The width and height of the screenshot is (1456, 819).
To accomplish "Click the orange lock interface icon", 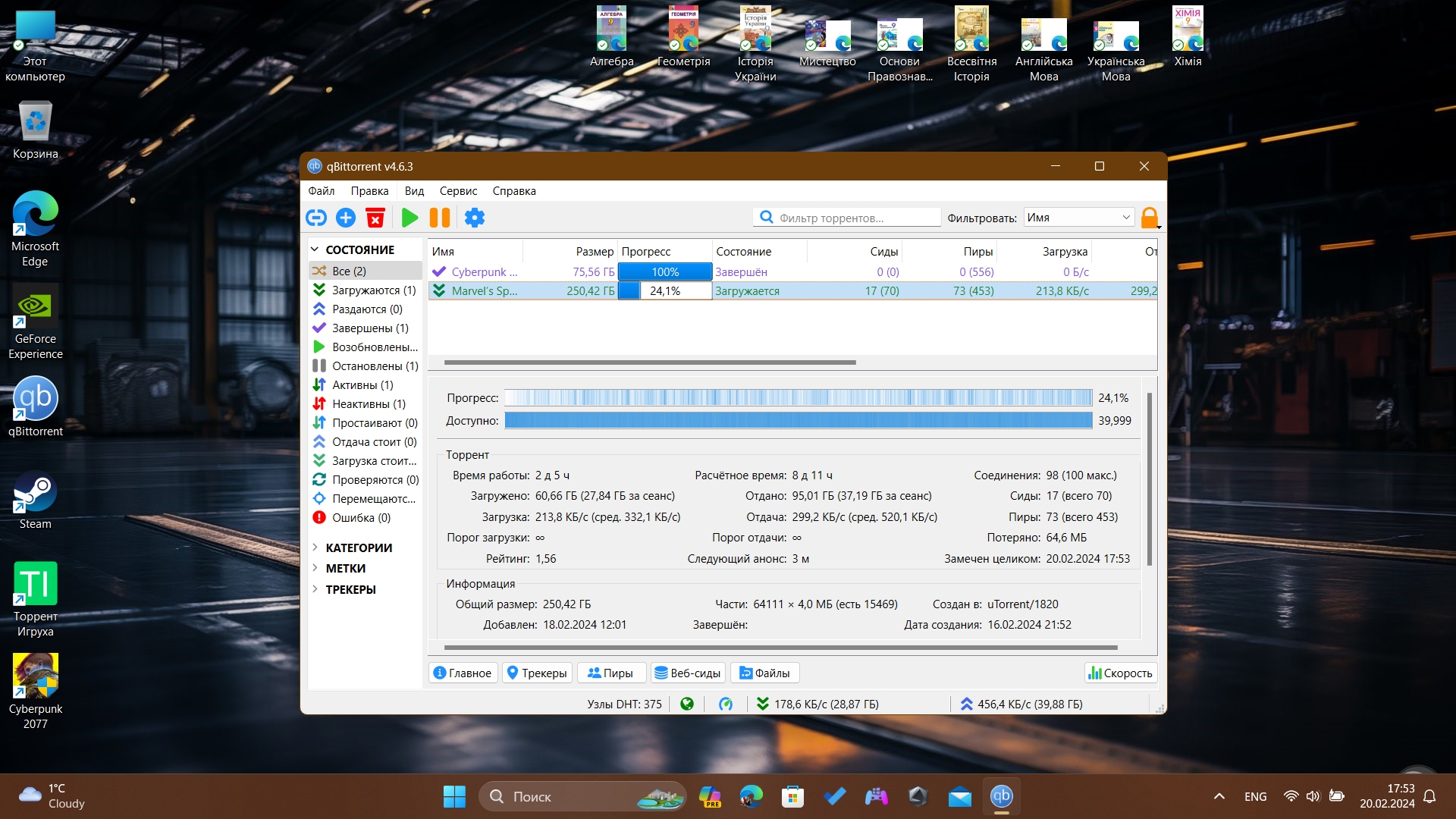I will point(1150,218).
